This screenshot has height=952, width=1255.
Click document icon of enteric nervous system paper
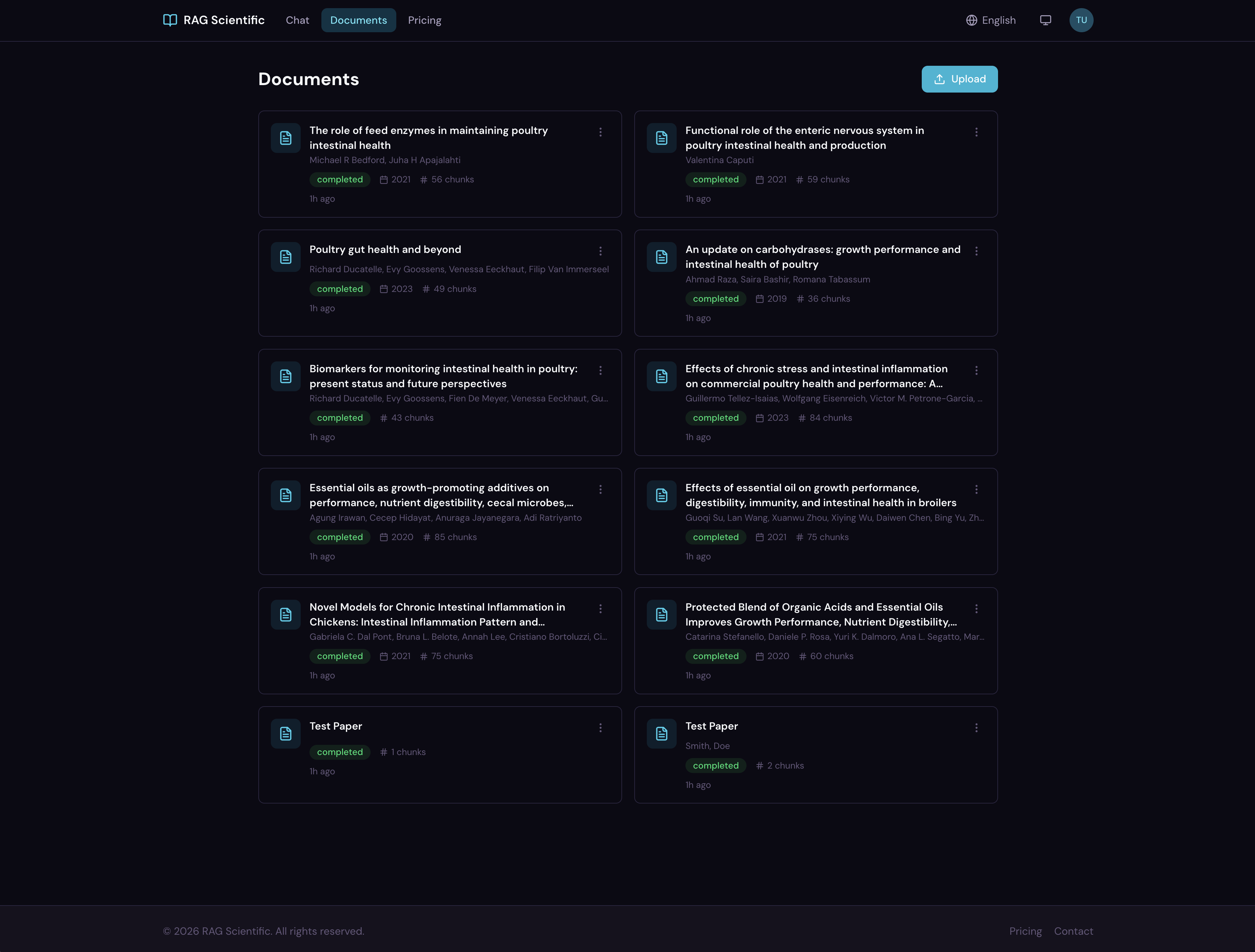(x=661, y=138)
